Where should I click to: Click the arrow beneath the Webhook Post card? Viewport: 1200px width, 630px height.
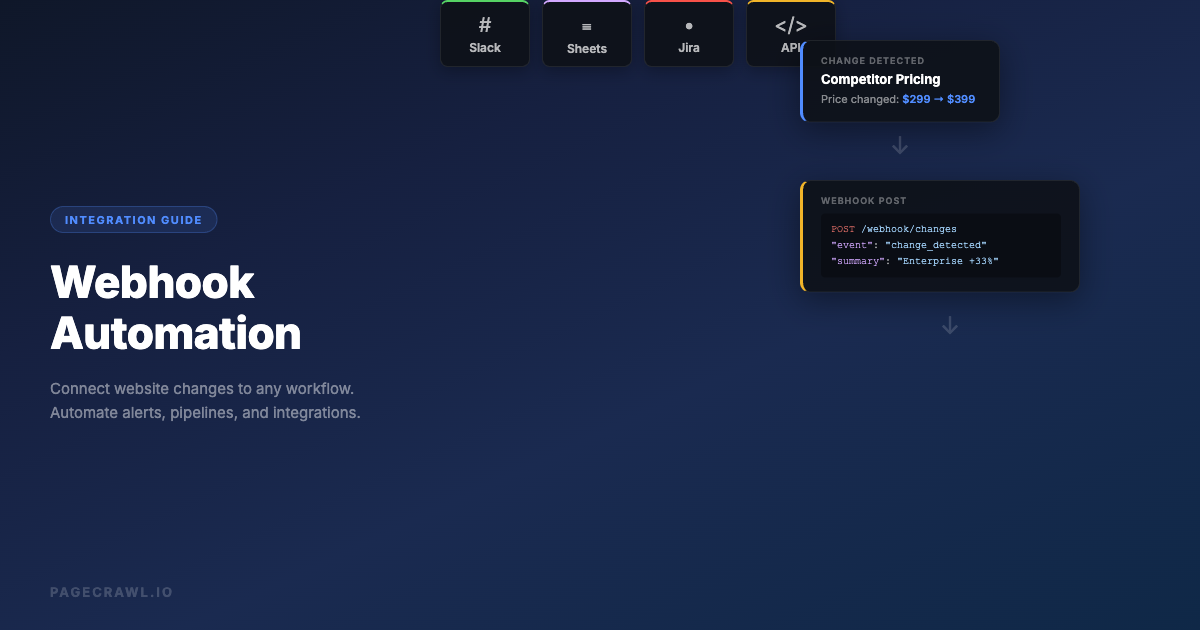[949, 324]
